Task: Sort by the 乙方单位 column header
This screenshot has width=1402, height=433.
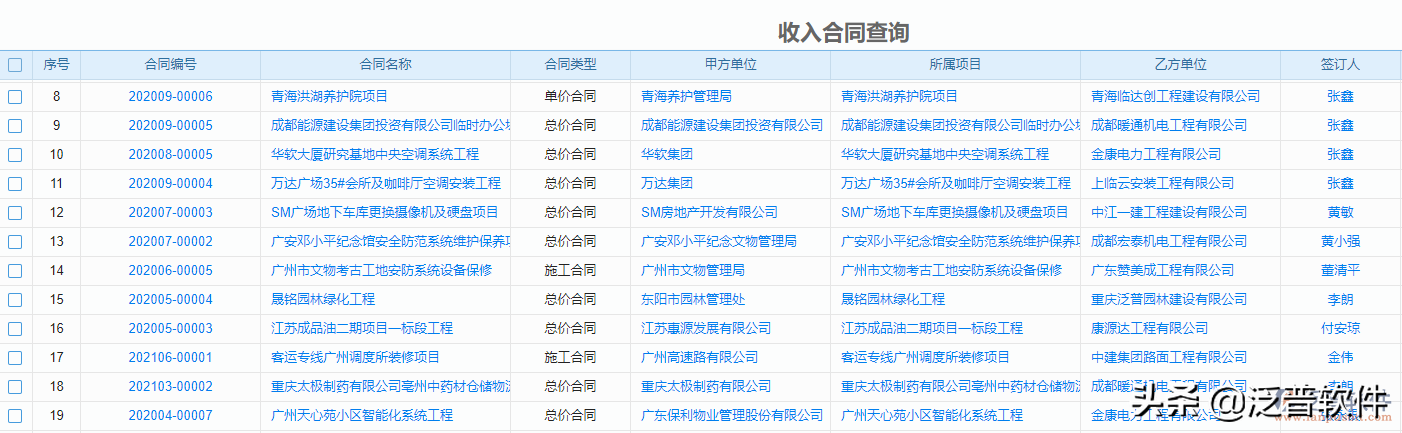Action: [1180, 64]
